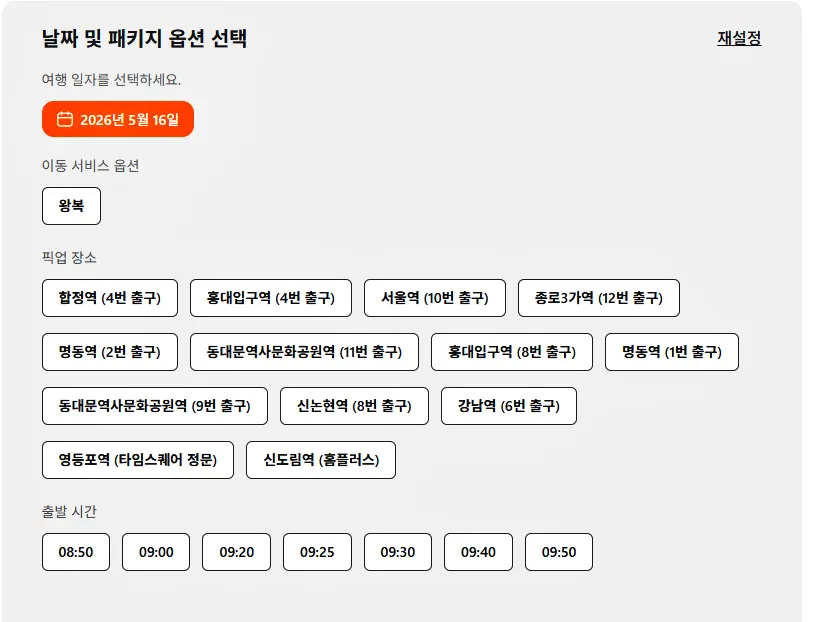Select 09:50 departure time
The image size is (830, 622).
559,552
